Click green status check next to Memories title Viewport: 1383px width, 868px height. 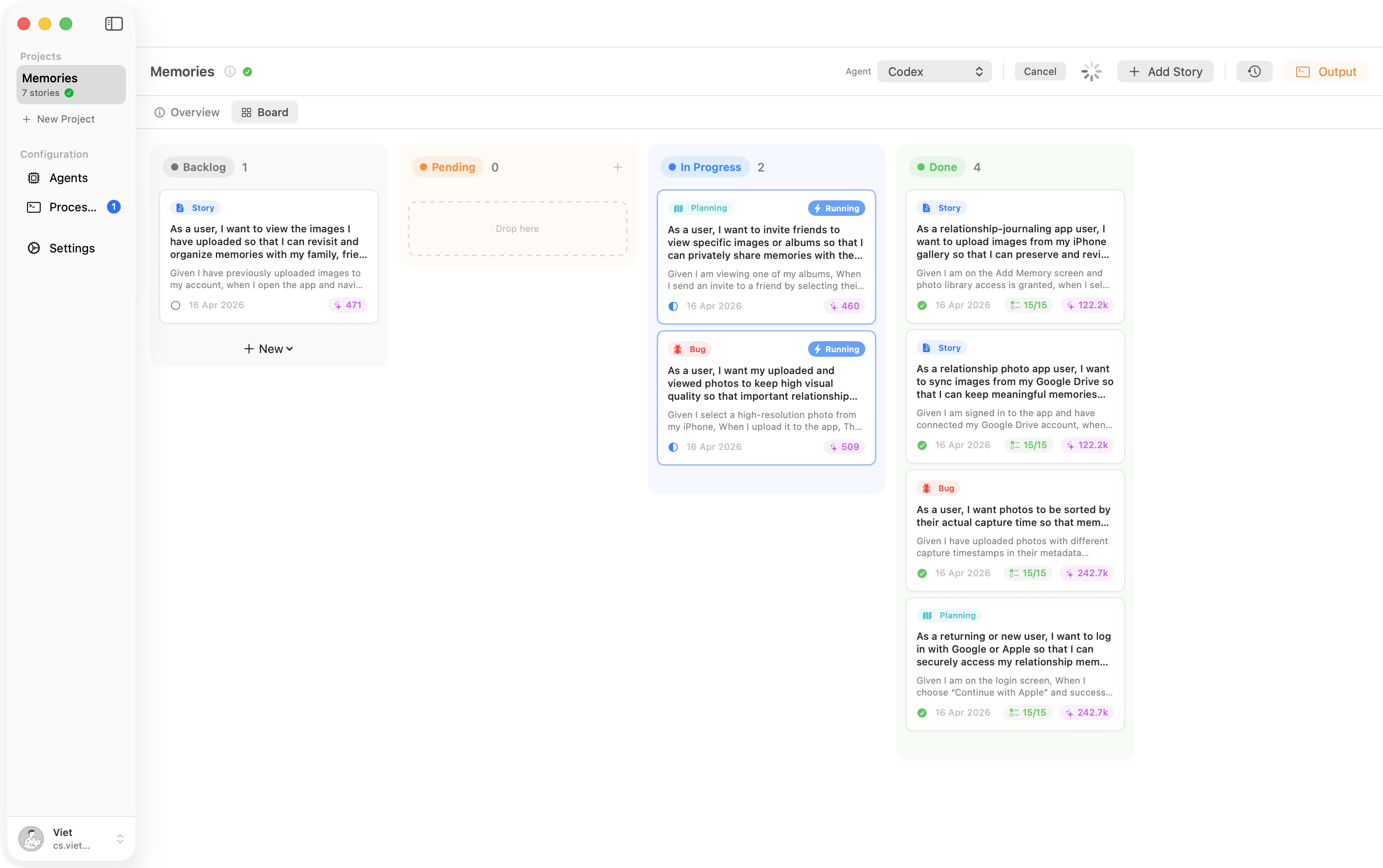(247, 72)
